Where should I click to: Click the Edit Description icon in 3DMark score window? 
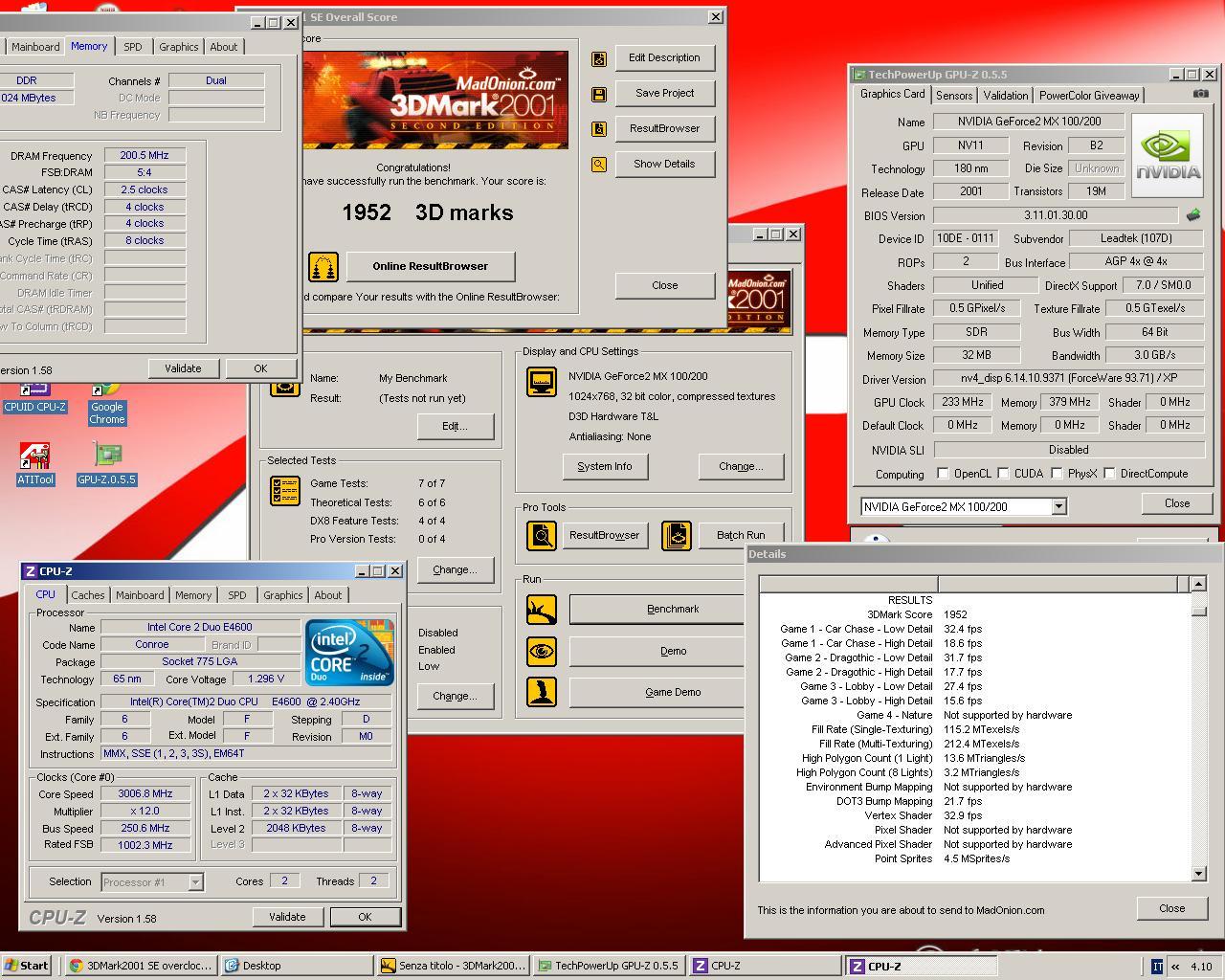pos(599,58)
